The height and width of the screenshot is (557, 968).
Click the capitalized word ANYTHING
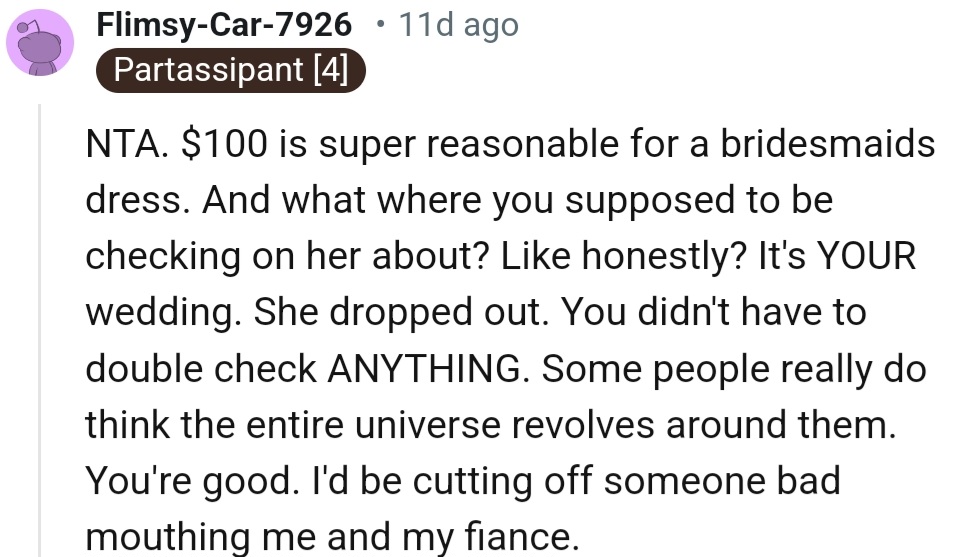pyautogui.click(x=425, y=368)
